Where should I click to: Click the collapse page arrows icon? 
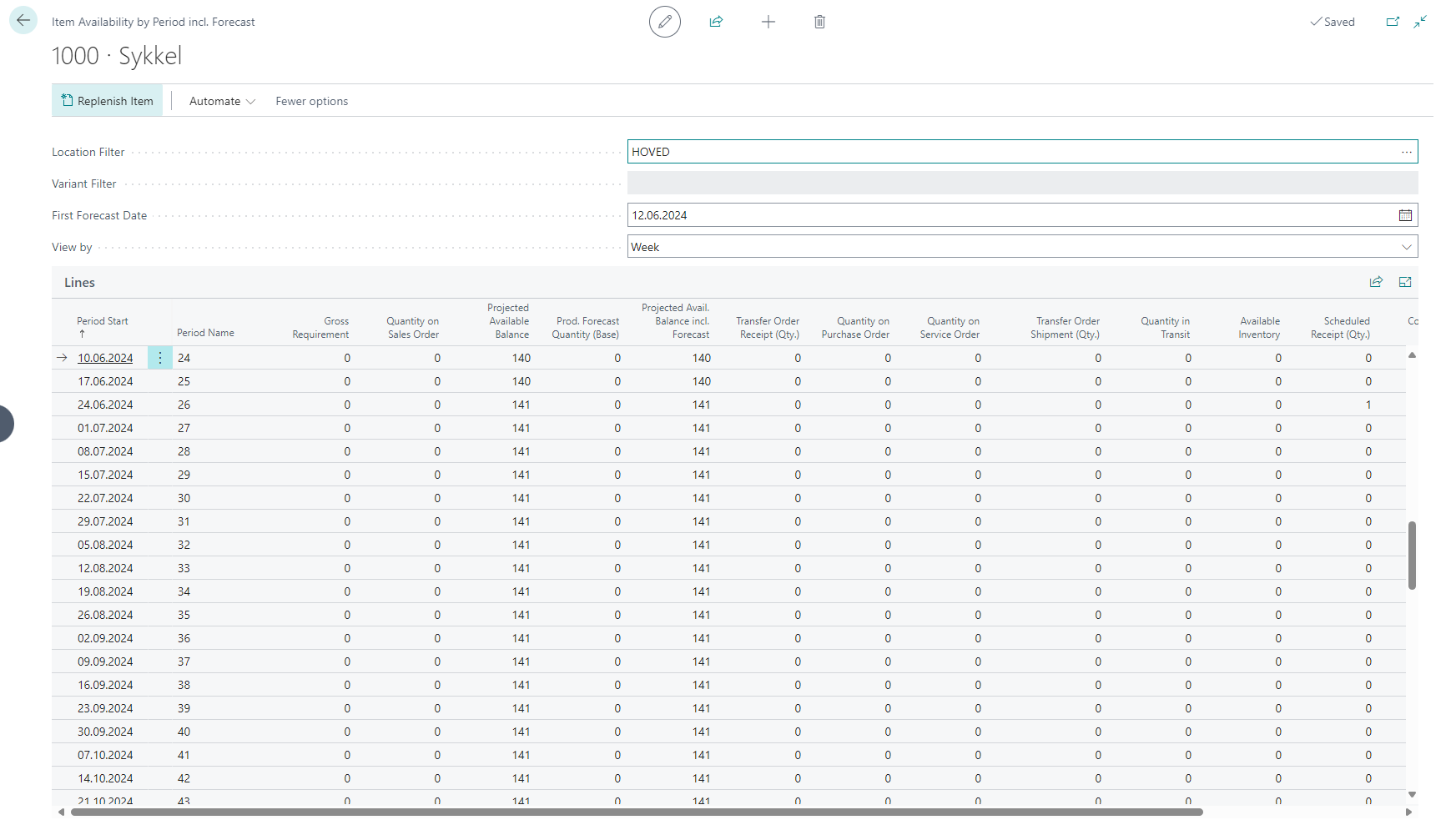(x=1420, y=22)
